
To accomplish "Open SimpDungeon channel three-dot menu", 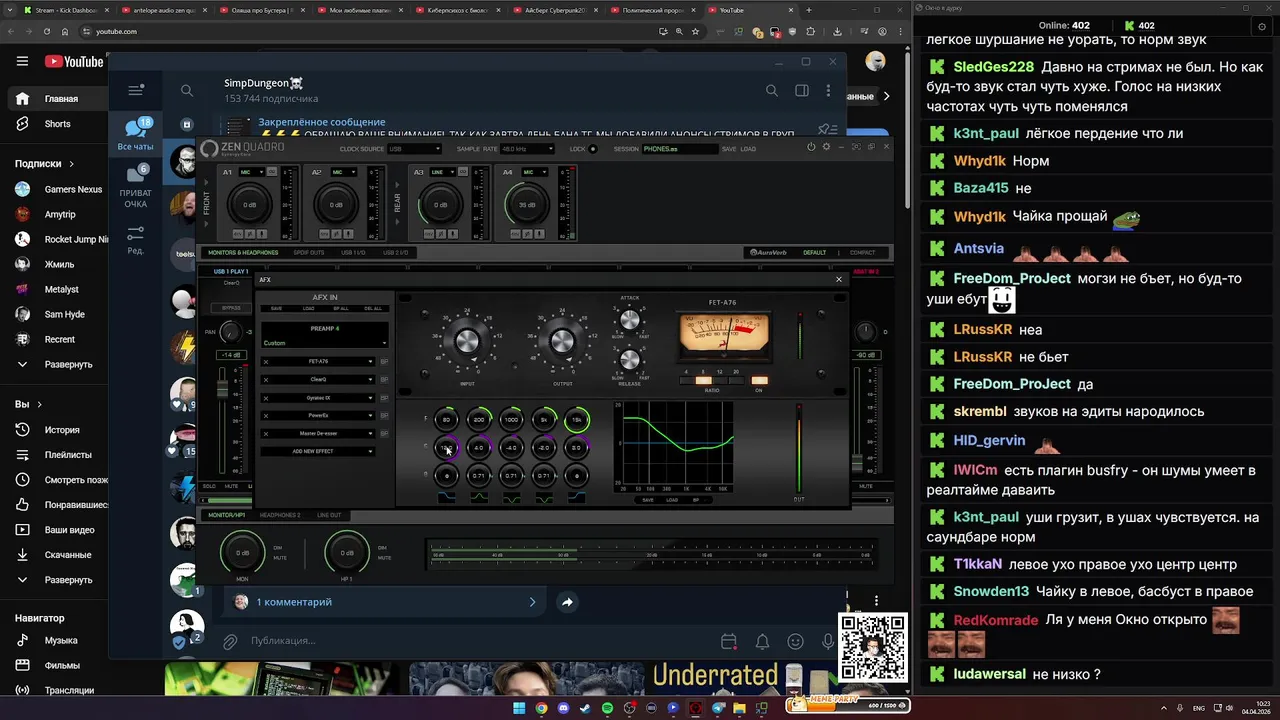I will [829, 90].
